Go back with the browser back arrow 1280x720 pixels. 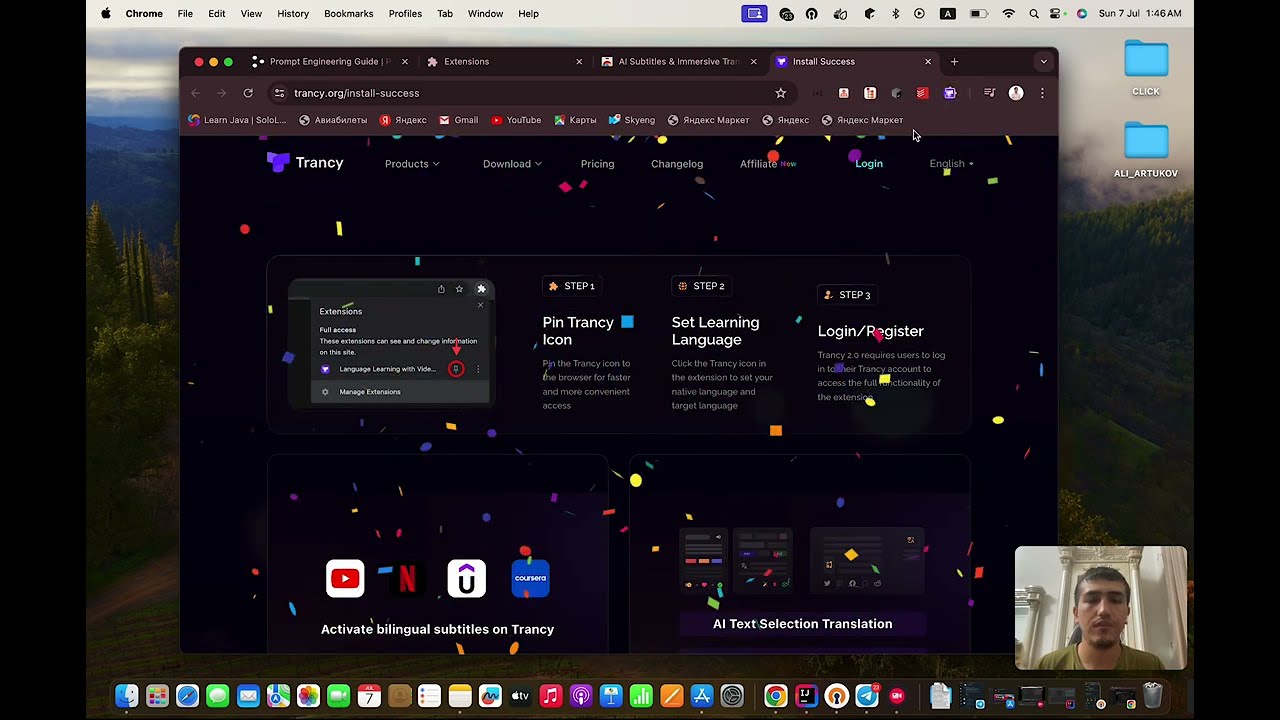click(196, 93)
